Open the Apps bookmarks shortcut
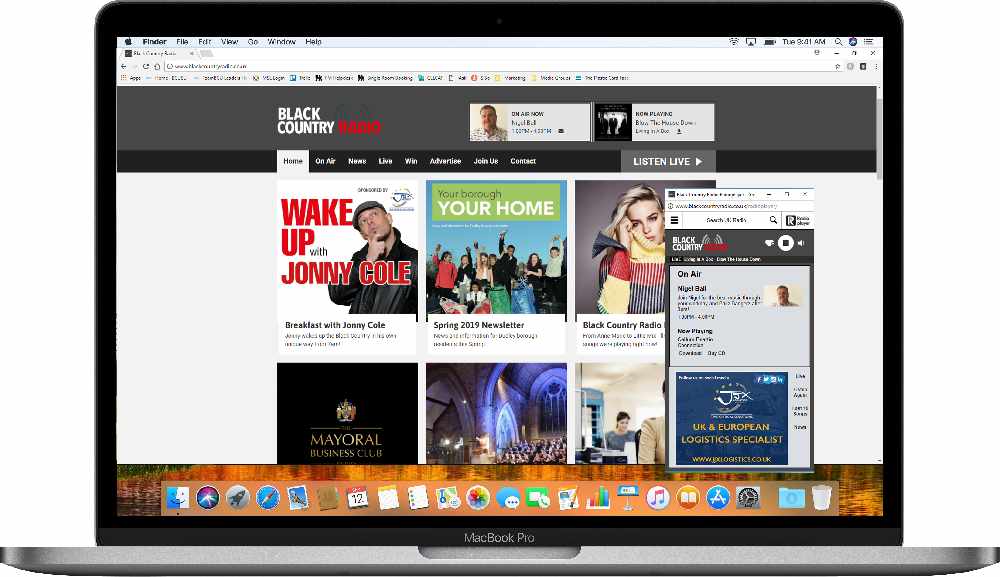Screen dimensions: 1000x577 coord(131,78)
